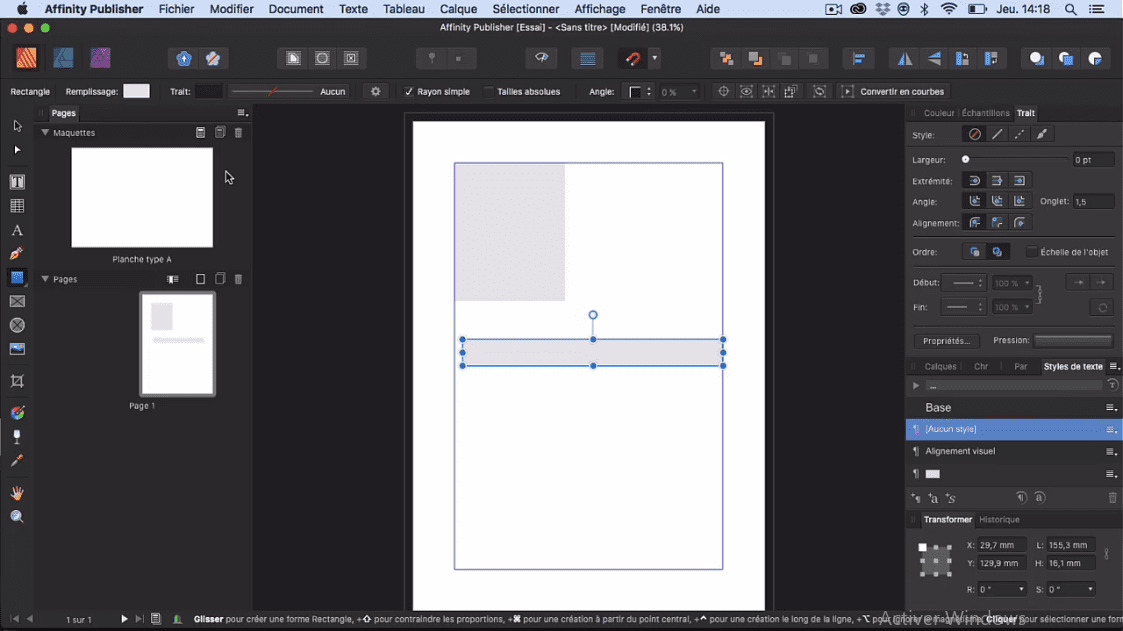
Task: Select the Frame Text tool
Action: tap(16, 181)
